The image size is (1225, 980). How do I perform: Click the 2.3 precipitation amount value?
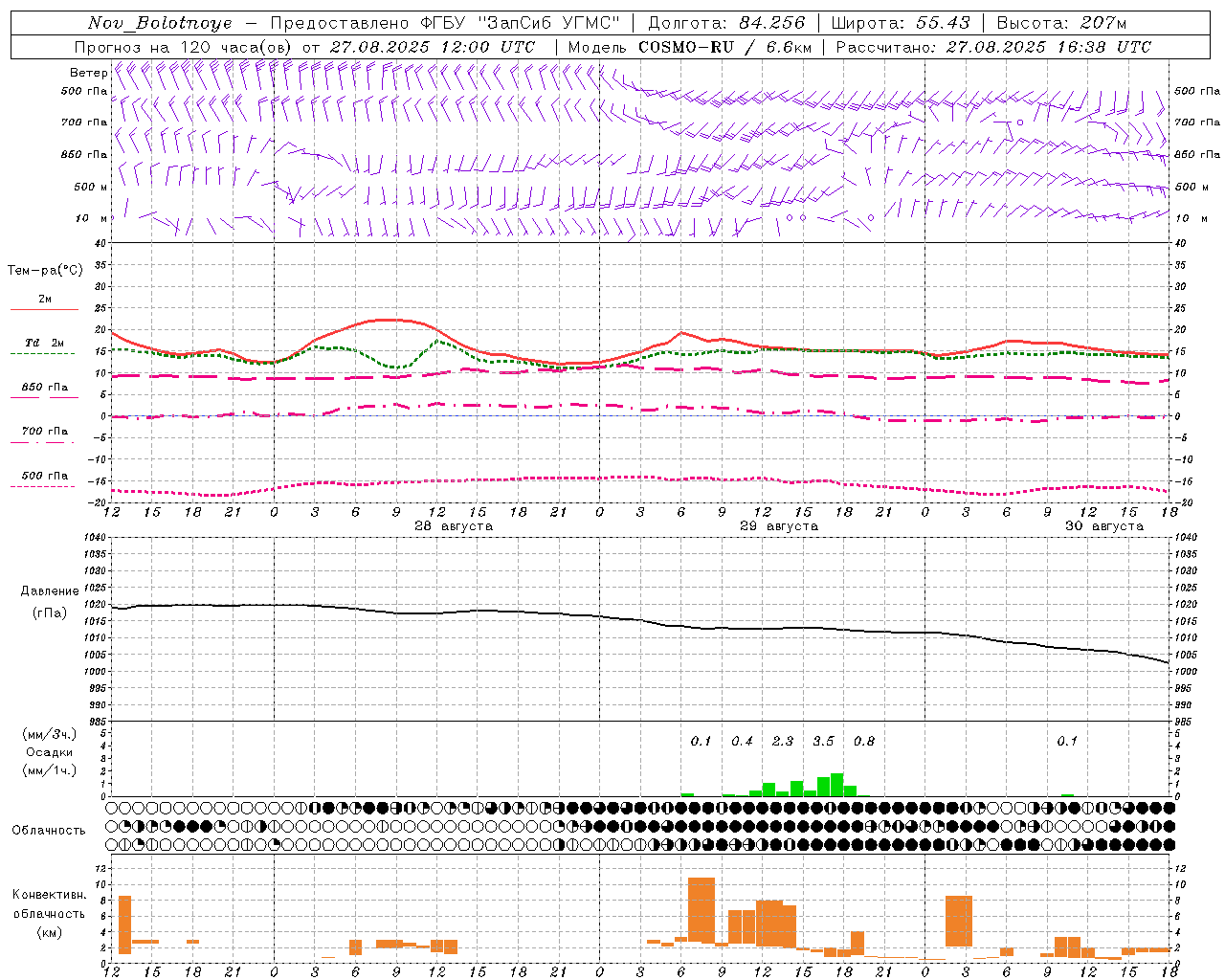pyautogui.click(x=783, y=741)
